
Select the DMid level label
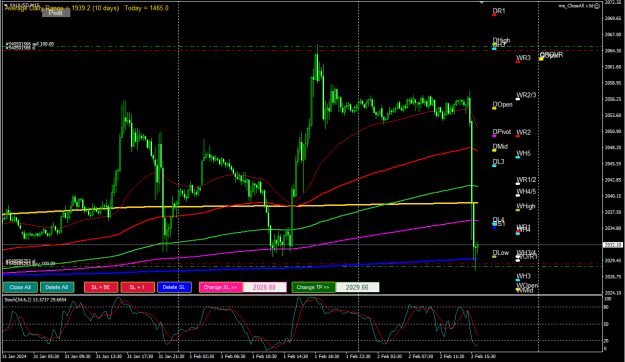tap(500, 146)
